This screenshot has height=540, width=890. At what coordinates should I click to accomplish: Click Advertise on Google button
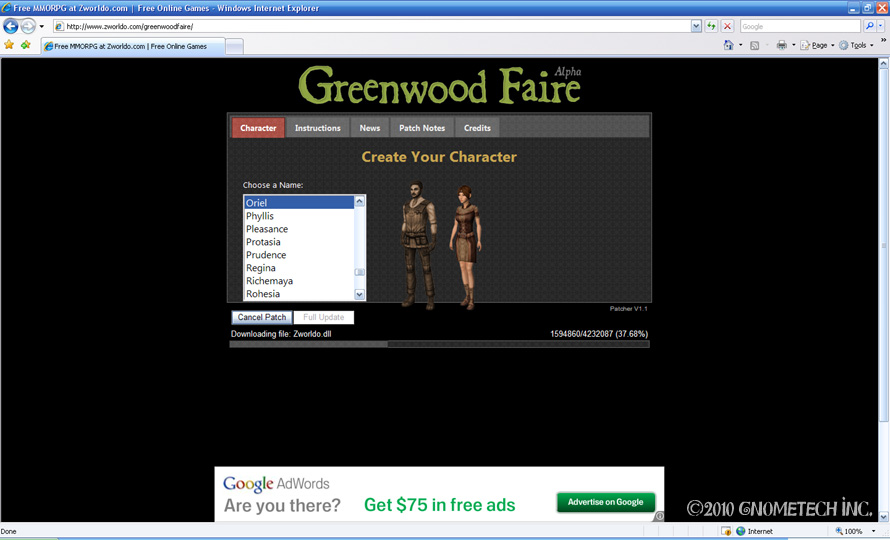pos(606,502)
